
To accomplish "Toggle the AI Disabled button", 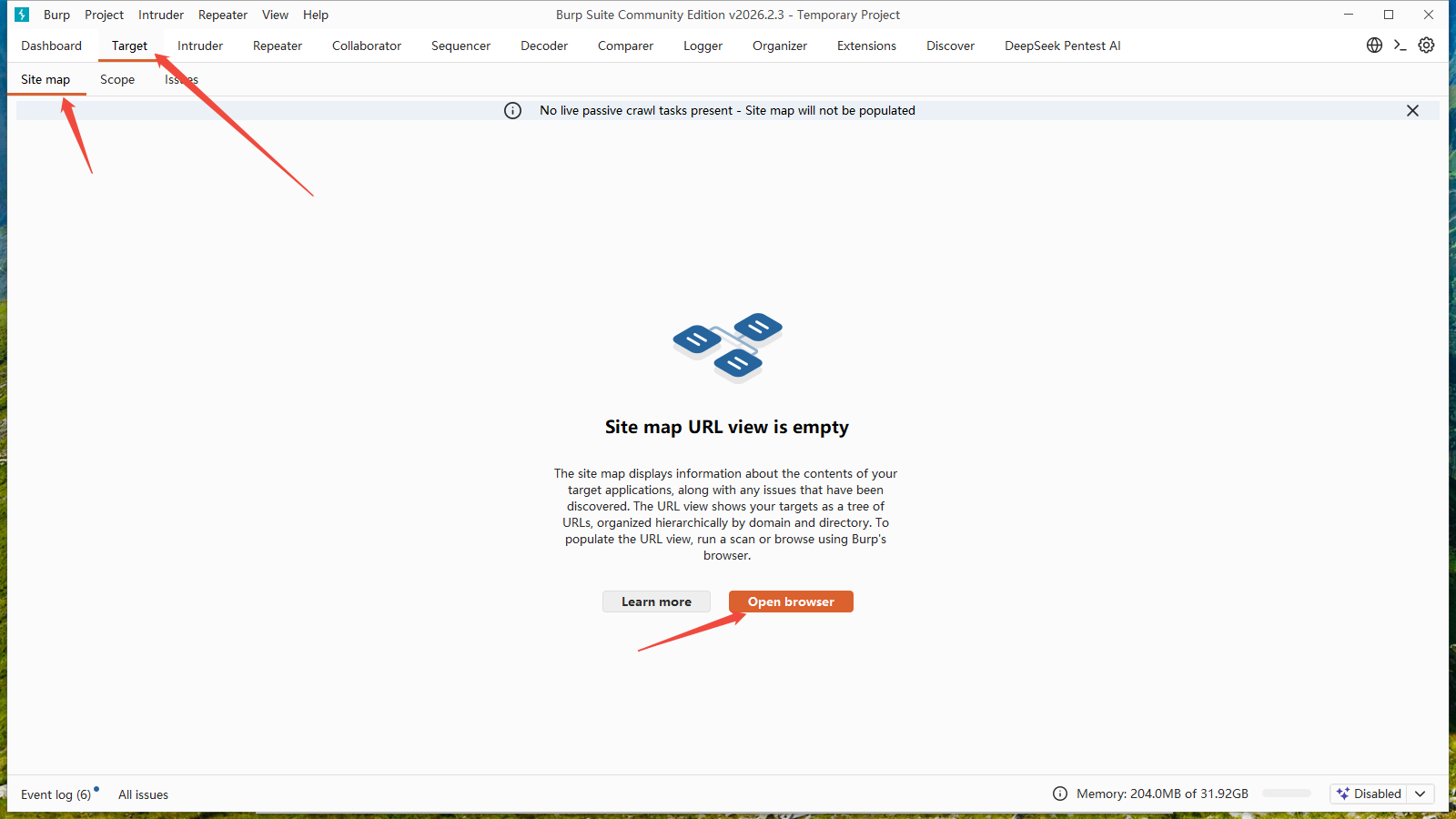I will pyautogui.click(x=1369, y=794).
